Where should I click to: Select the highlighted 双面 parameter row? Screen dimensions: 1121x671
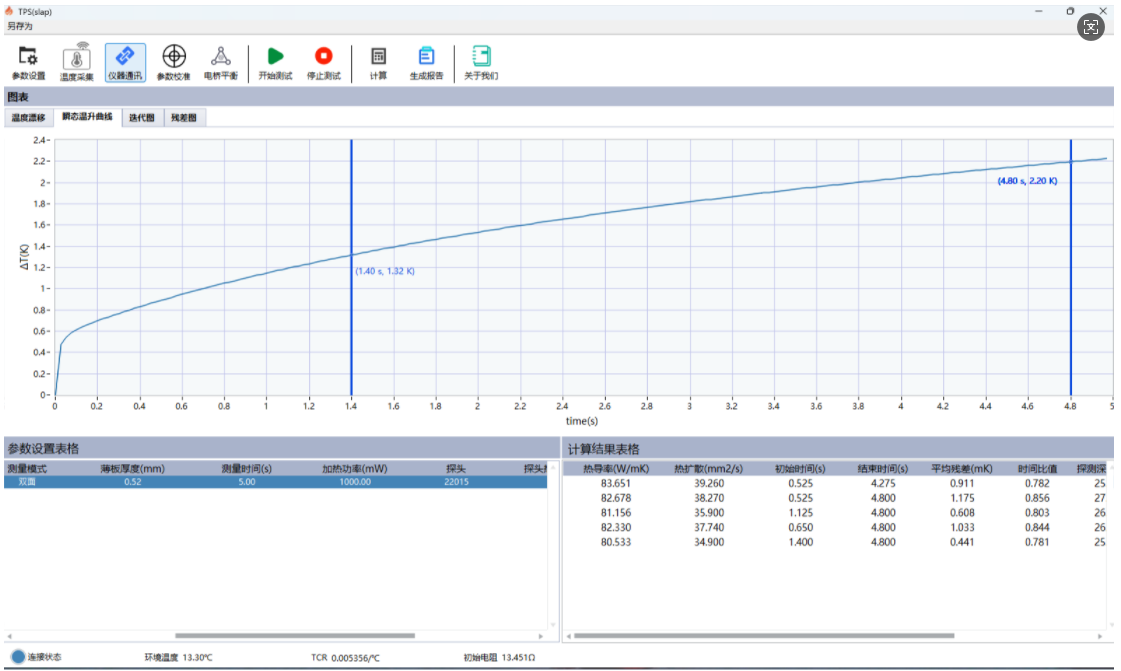tap(275, 482)
